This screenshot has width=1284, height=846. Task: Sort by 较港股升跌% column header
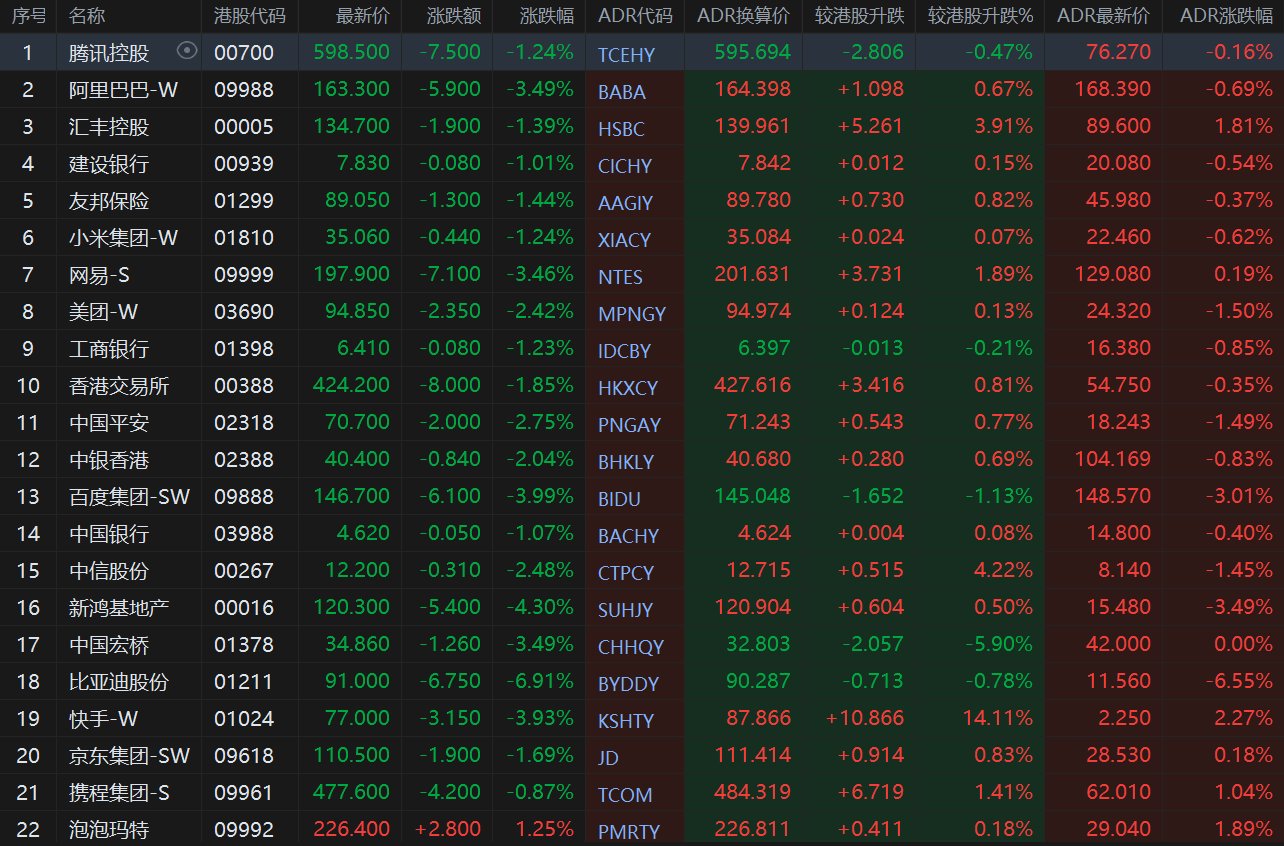(x=980, y=16)
